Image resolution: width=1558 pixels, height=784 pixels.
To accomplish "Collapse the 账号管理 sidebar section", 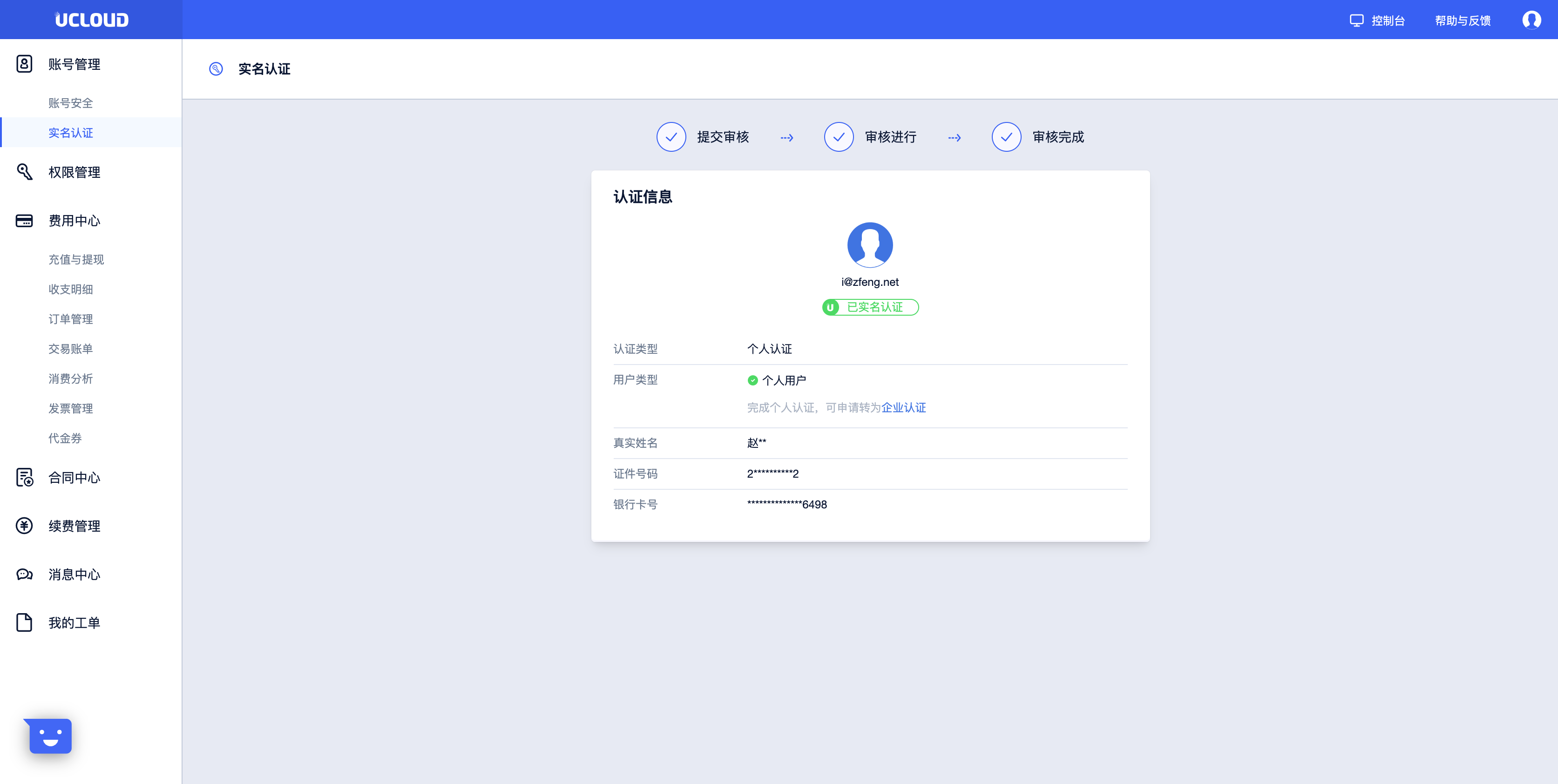I will (x=75, y=64).
